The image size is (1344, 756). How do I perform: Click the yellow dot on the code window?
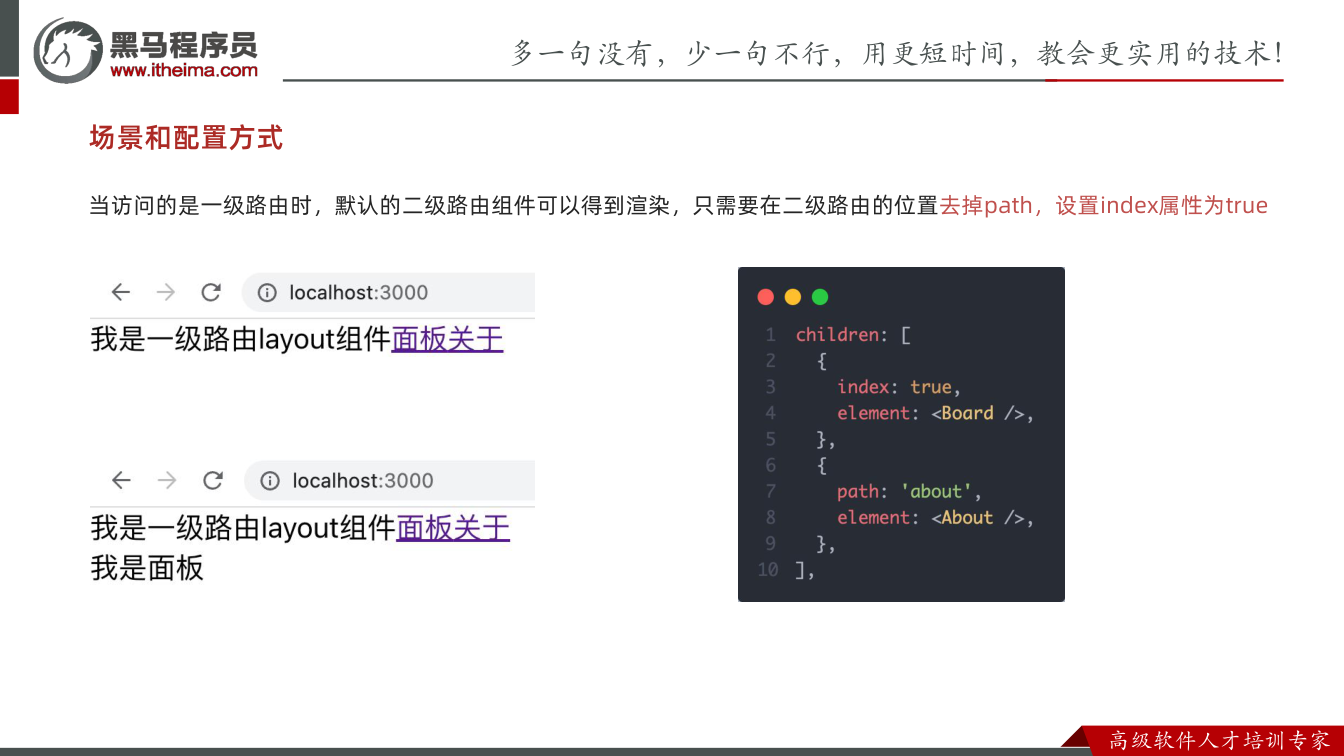793,297
